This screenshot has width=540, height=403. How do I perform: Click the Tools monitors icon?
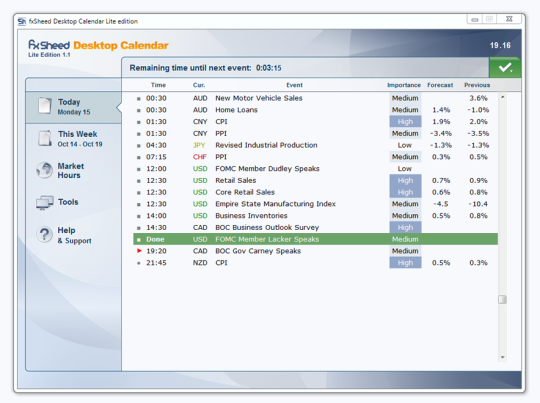point(45,203)
